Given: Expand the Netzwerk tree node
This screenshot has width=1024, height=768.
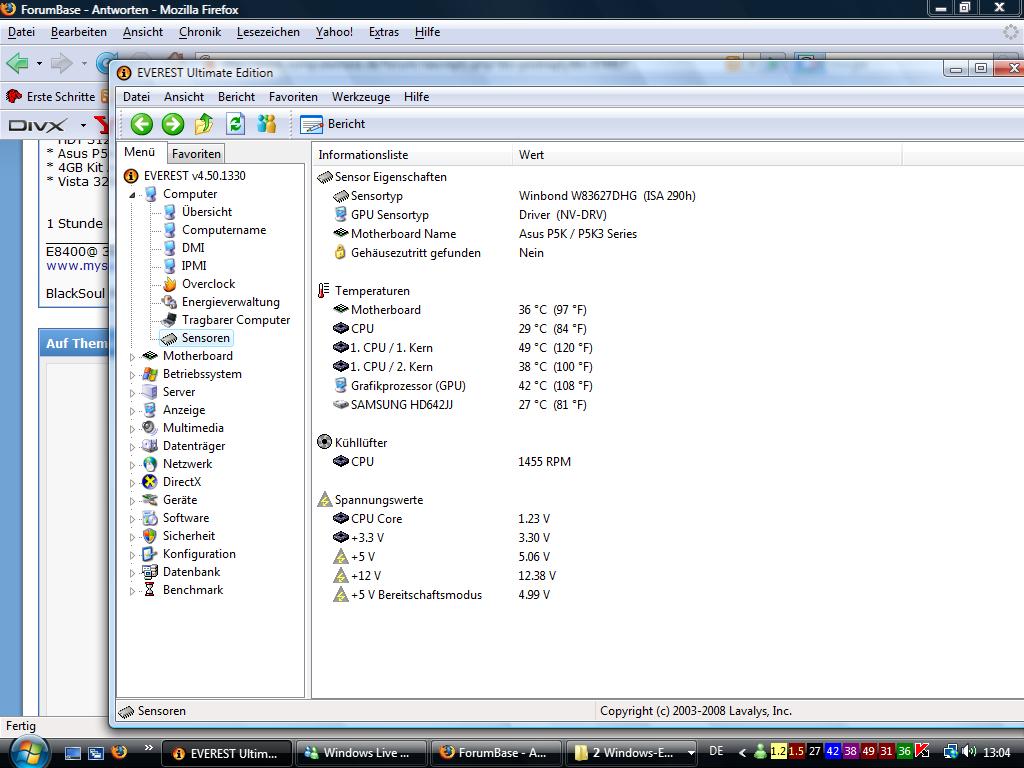Looking at the screenshot, I should click(132, 464).
